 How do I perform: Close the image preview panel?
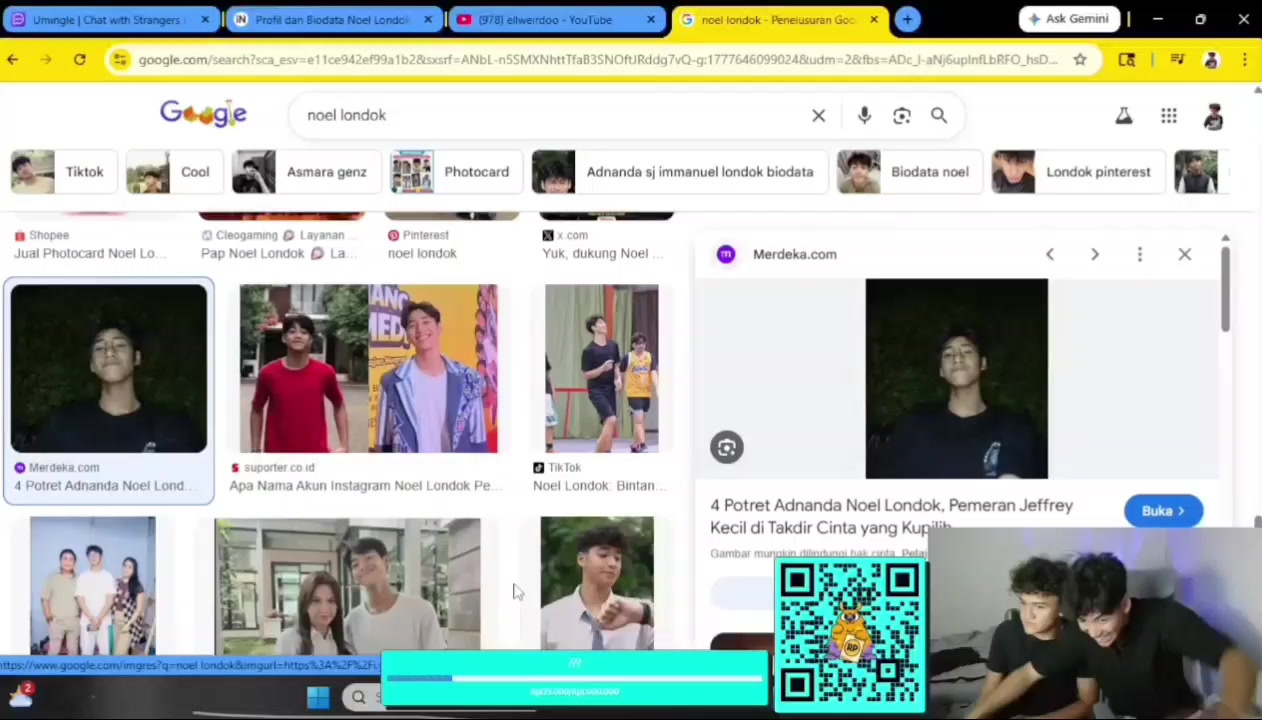pos(1185,254)
